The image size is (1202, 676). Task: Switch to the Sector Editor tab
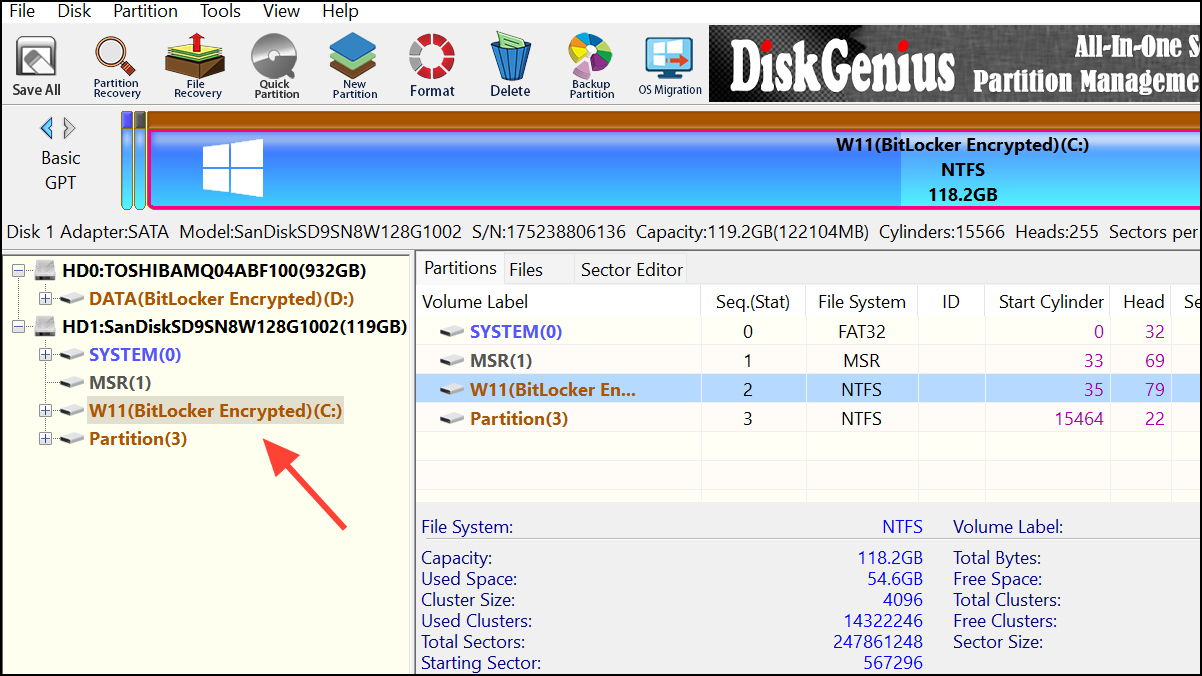click(x=632, y=269)
